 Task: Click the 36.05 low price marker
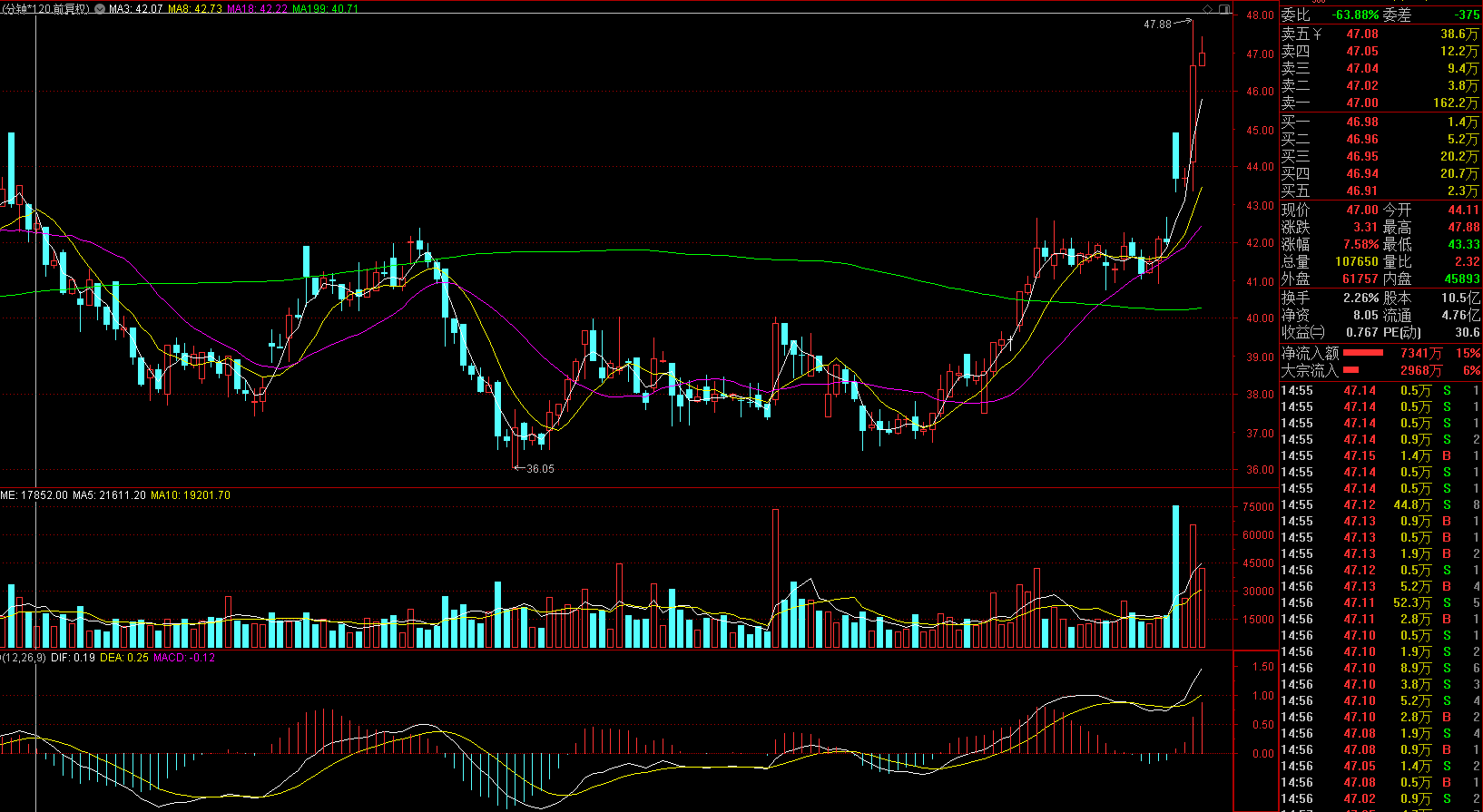point(540,469)
